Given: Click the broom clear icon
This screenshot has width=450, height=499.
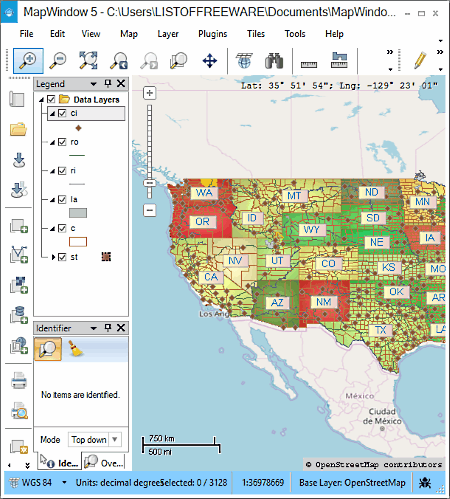Looking at the screenshot, I should [x=76, y=348].
